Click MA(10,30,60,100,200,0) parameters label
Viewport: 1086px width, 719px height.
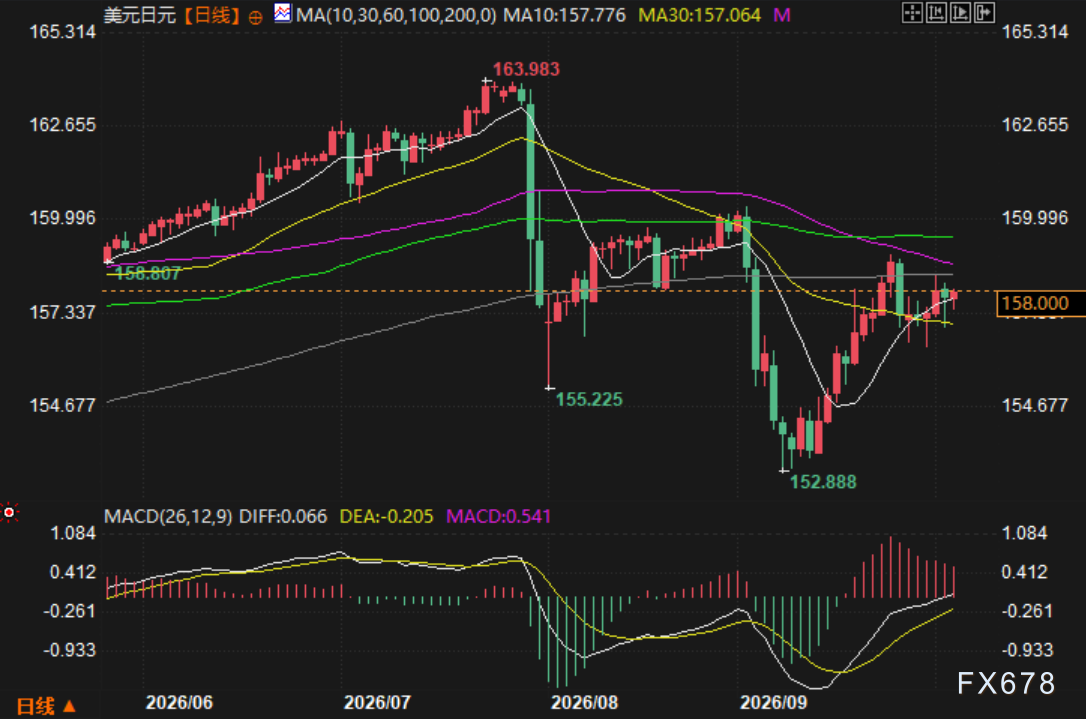point(396,15)
